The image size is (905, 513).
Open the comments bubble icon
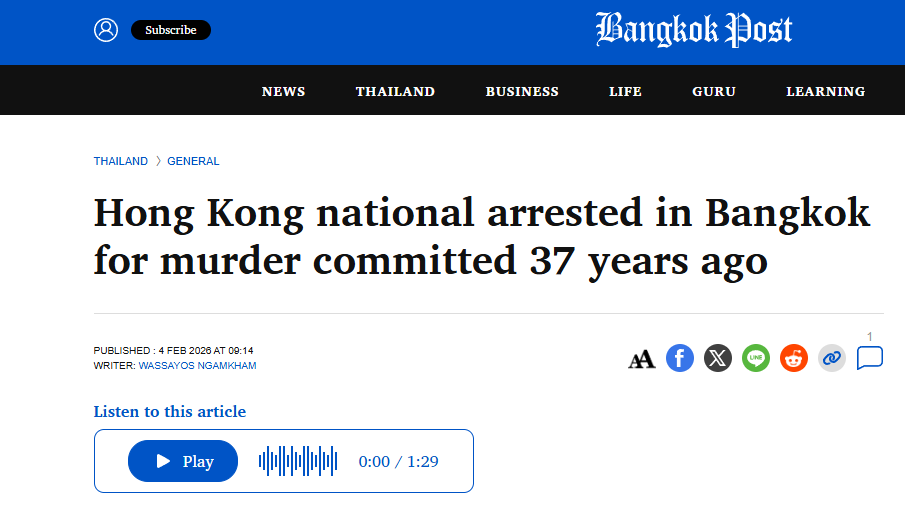click(x=870, y=357)
